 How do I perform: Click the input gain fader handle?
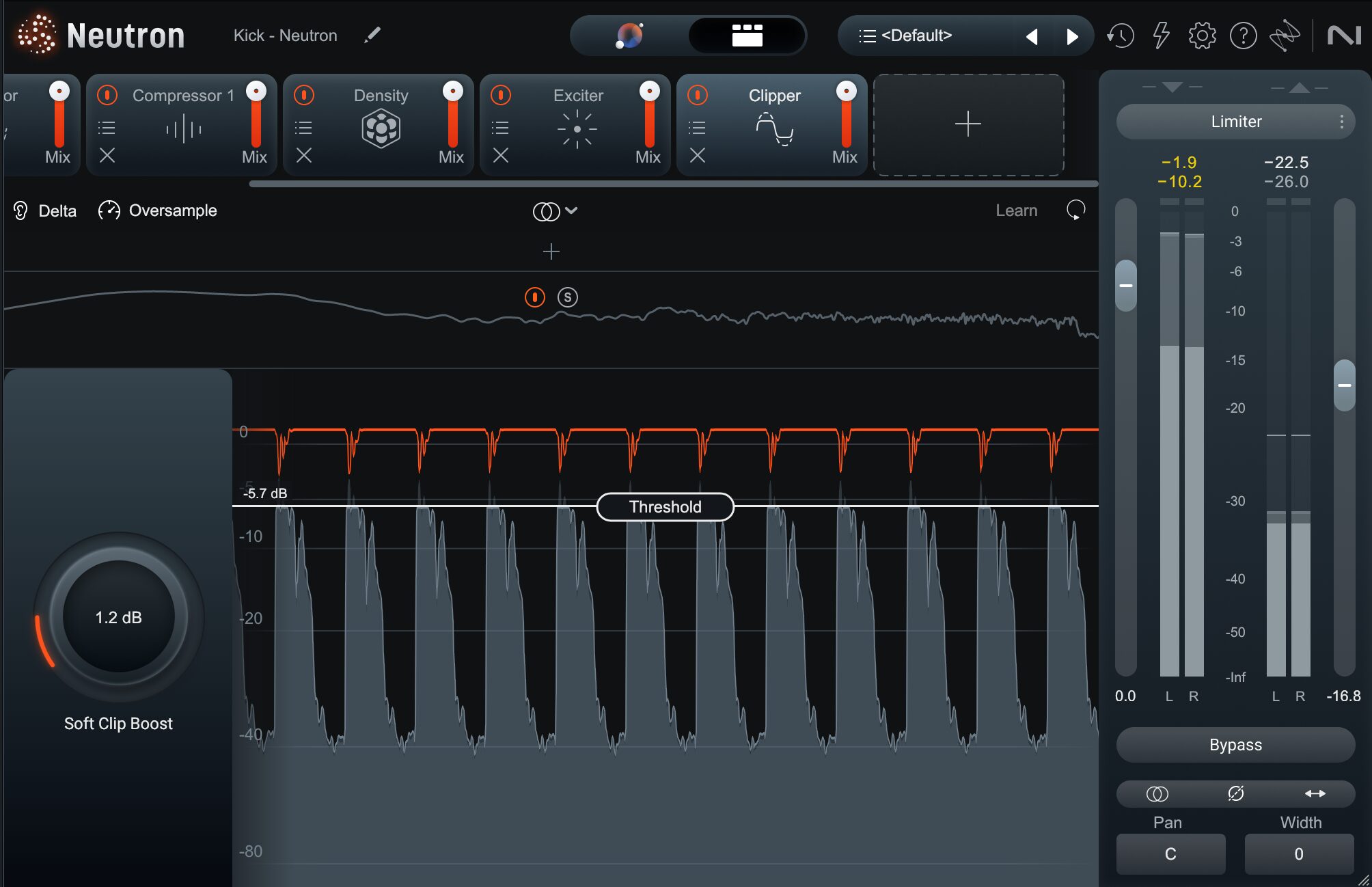coord(1125,286)
